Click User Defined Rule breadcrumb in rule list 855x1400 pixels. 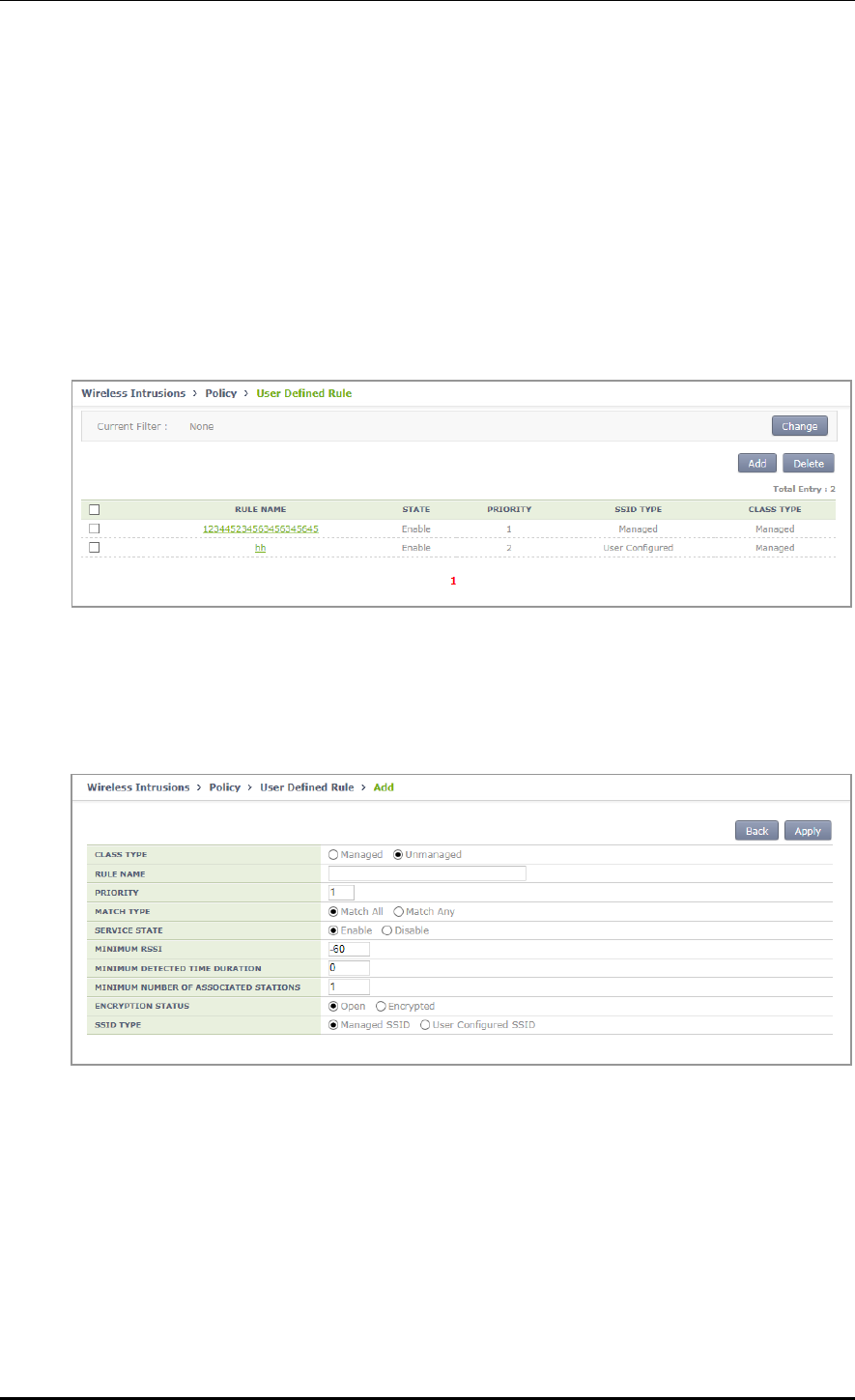point(303,393)
